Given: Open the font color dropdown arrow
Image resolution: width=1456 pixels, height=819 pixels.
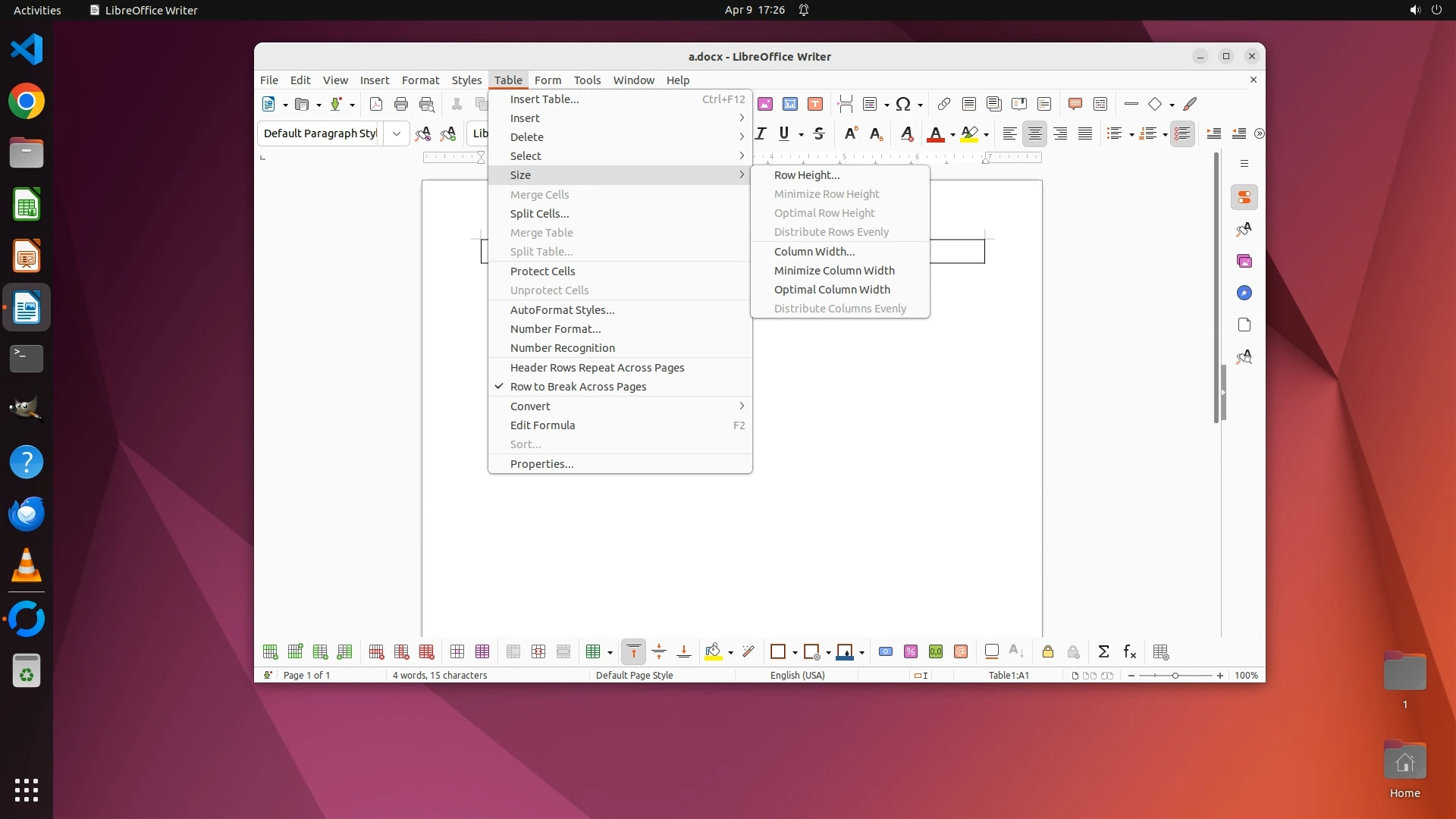Looking at the screenshot, I should click(x=952, y=134).
